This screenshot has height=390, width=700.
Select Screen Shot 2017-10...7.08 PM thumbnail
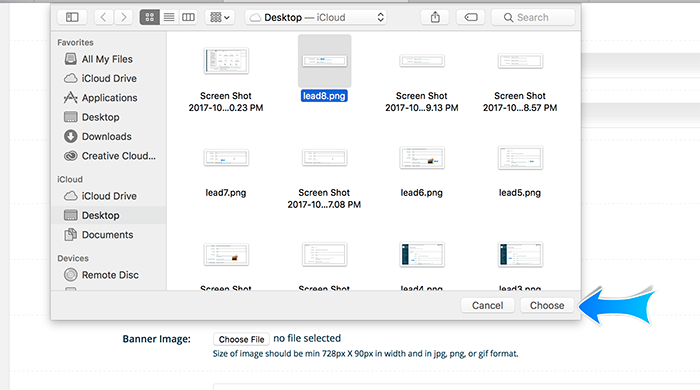click(x=325, y=158)
